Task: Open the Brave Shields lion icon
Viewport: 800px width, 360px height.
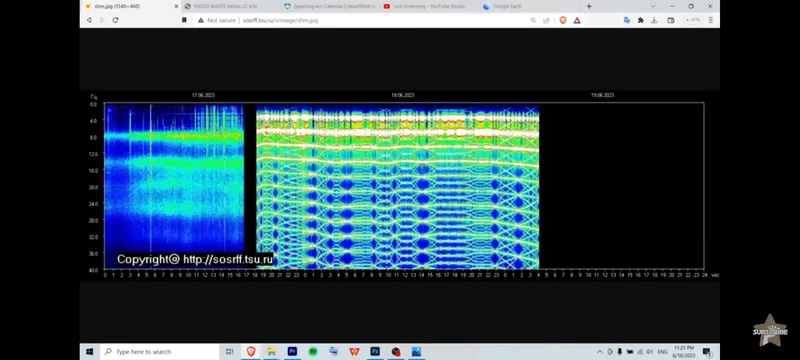Action: click(x=563, y=20)
